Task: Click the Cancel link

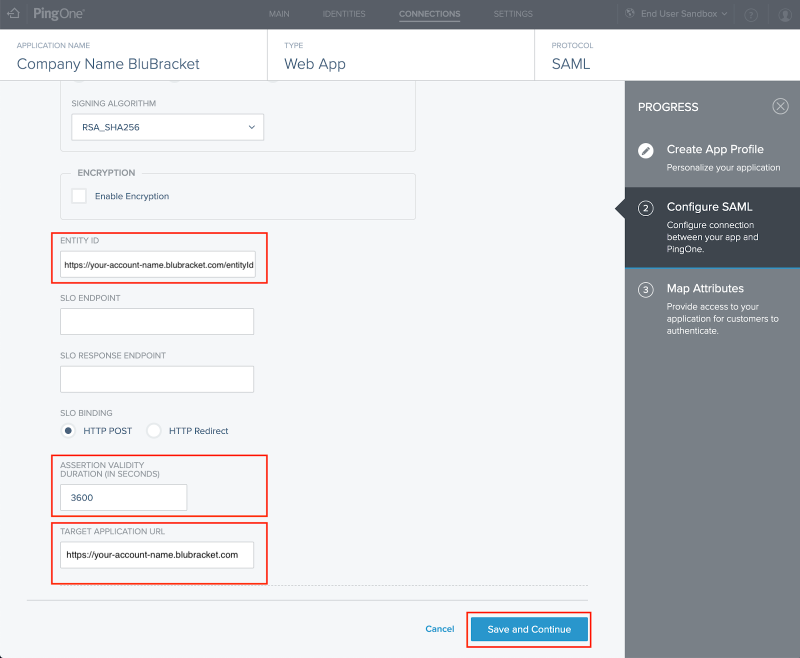Action: pyautogui.click(x=440, y=629)
